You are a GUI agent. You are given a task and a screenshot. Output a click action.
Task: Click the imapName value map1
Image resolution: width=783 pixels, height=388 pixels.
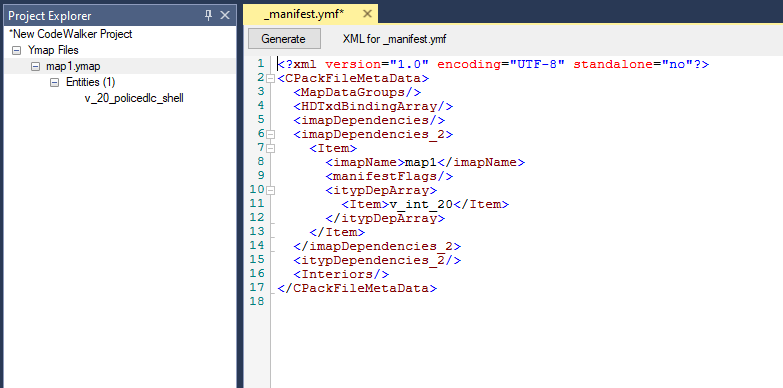(420, 162)
